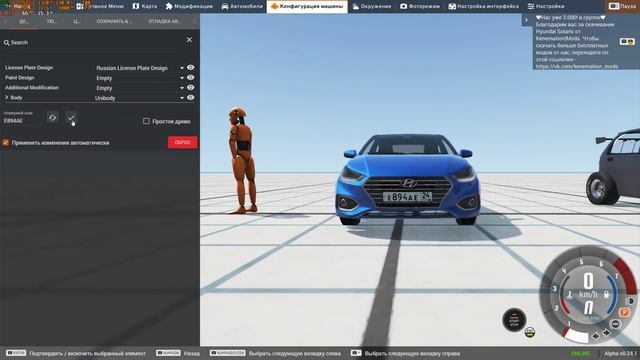Expand the Body tree row
Screen dimensions: 640x360
pos(7,98)
